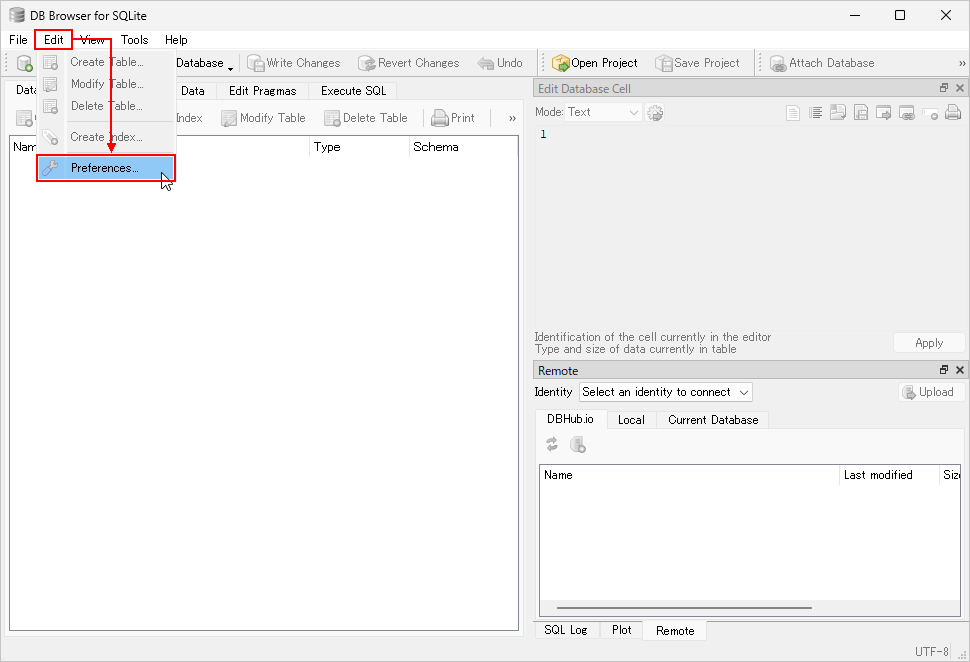The width and height of the screenshot is (970, 662).
Task: Click the Save Project toolbar icon
Action: point(664,63)
